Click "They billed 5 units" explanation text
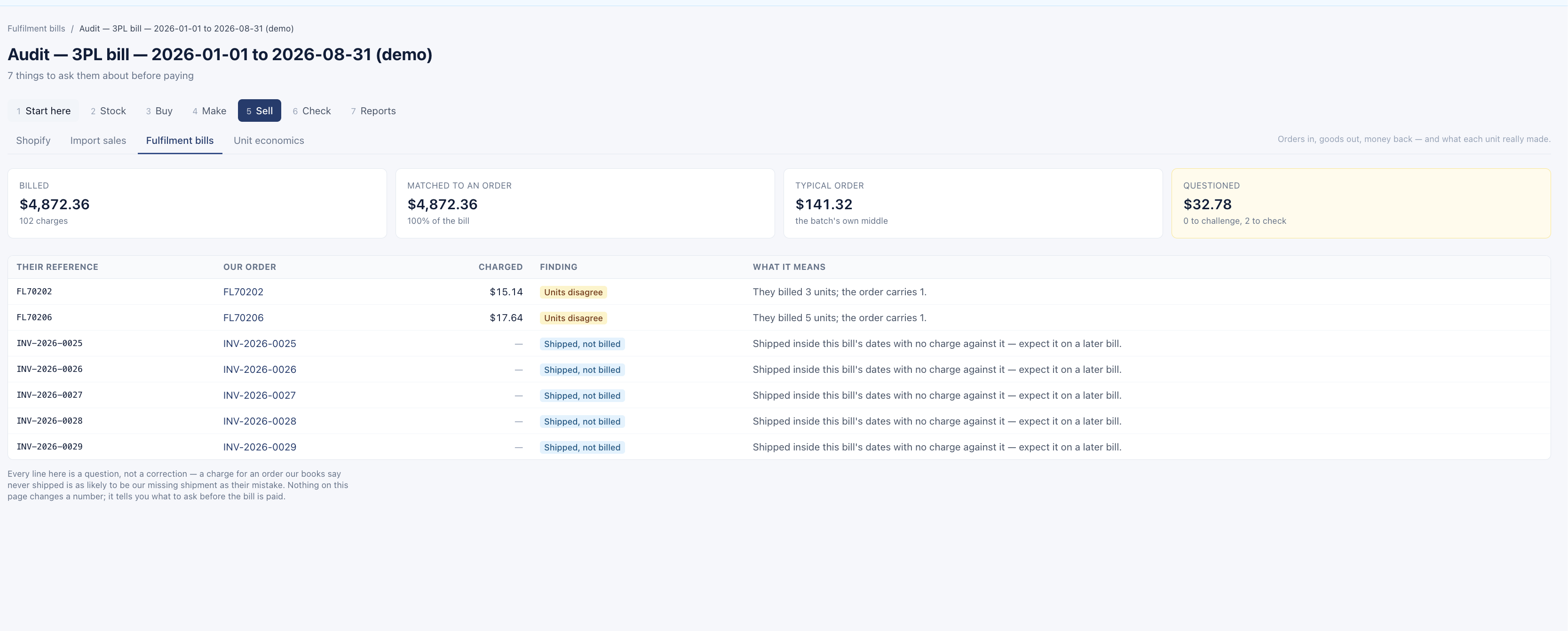 (x=839, y=318)
